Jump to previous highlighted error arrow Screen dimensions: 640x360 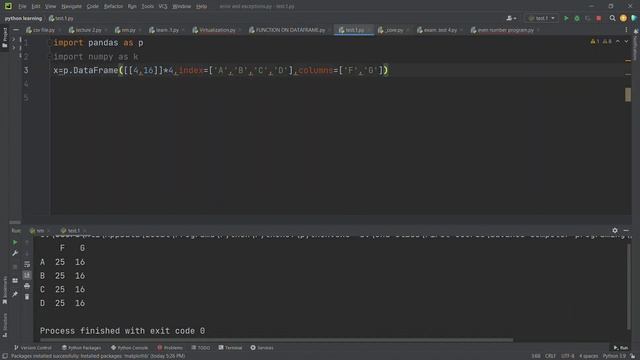coord(618,42)
